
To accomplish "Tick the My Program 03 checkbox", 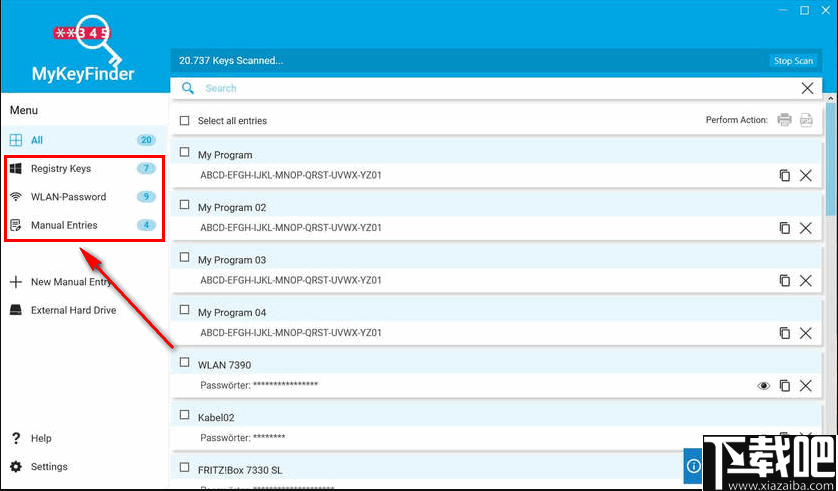I will pos(184,257).
